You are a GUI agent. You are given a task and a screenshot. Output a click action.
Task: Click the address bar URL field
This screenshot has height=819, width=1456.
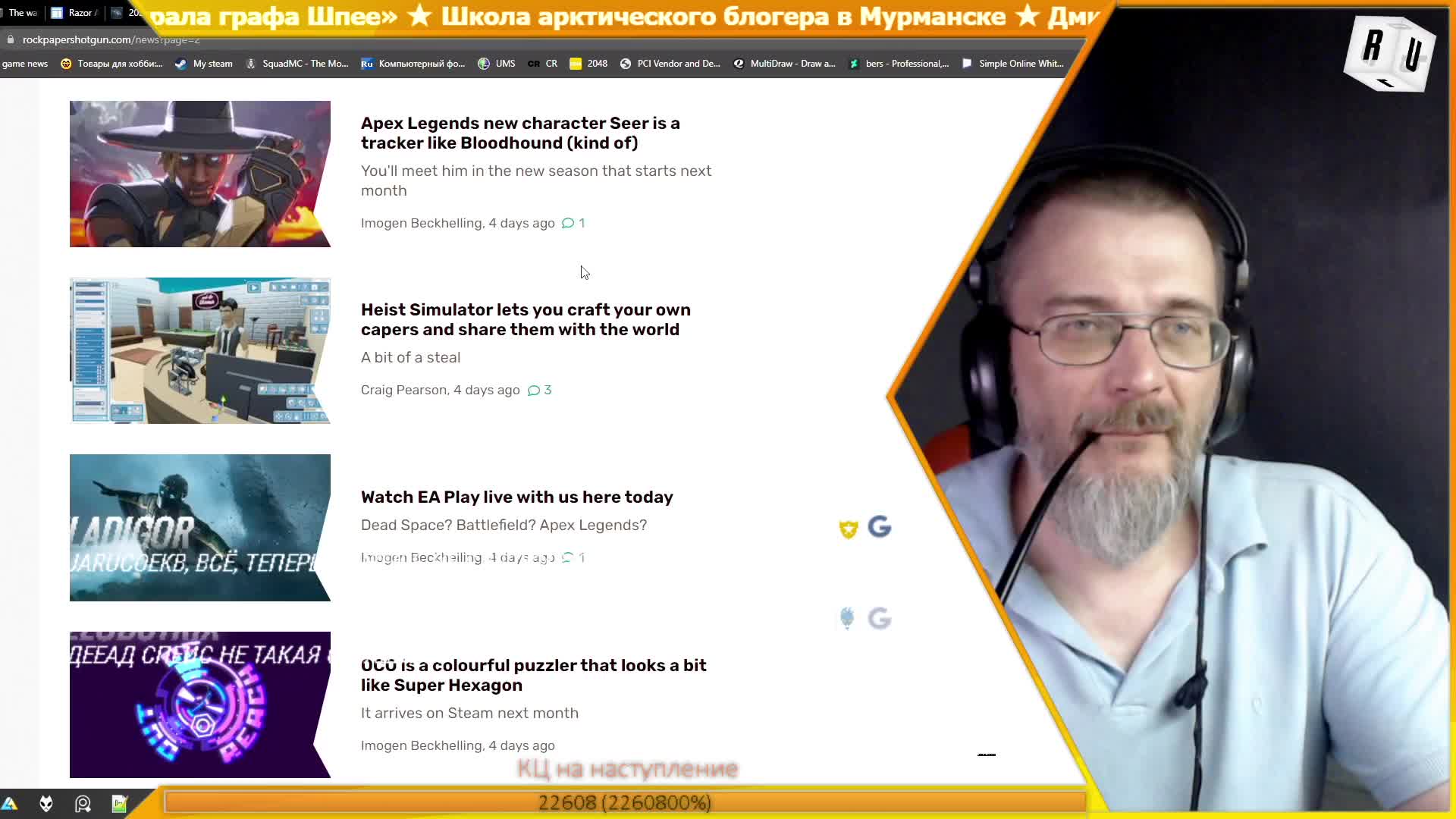(x=531, y=39)
